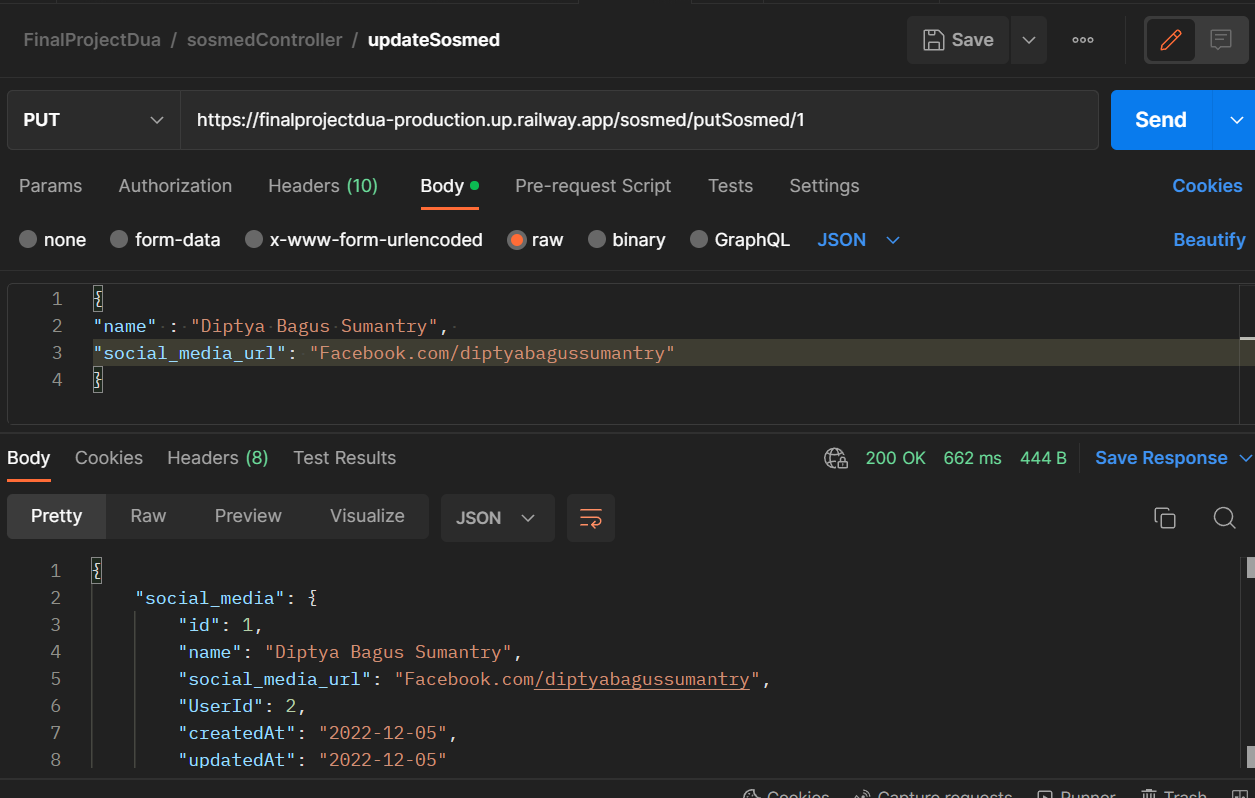
Task: Beautify the request body JSON
Action: click(1209, 240)
